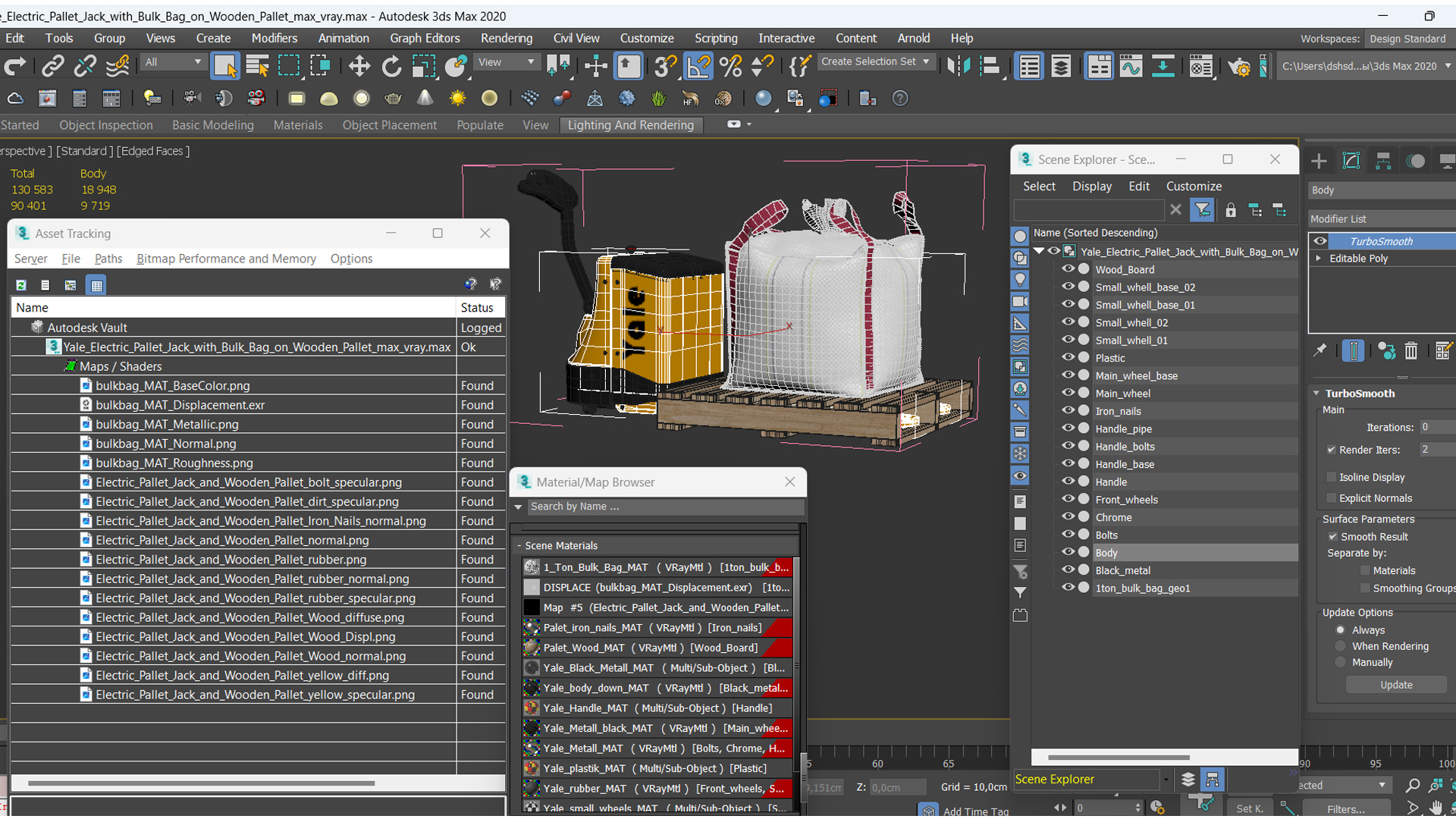Open Bitmap Performance and Memory menu
The height and width of the screenshot is (819, 1456).
tap(226, 259)
